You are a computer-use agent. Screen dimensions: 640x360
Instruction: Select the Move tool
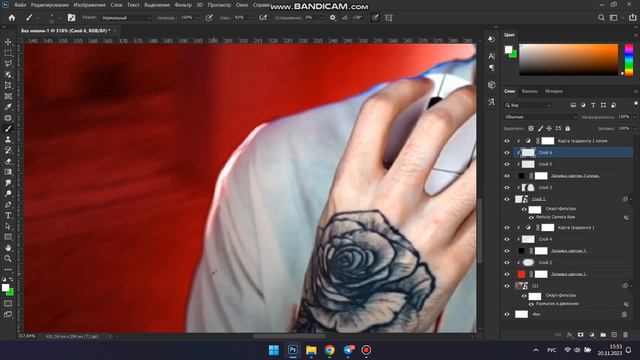pos(8,42)
